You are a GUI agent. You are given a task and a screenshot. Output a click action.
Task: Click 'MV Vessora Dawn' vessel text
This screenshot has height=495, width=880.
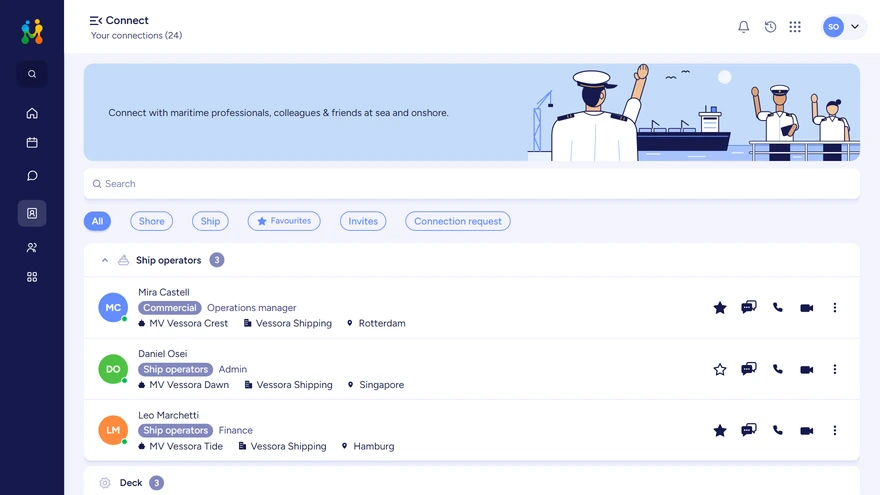[x=189, y=385]
